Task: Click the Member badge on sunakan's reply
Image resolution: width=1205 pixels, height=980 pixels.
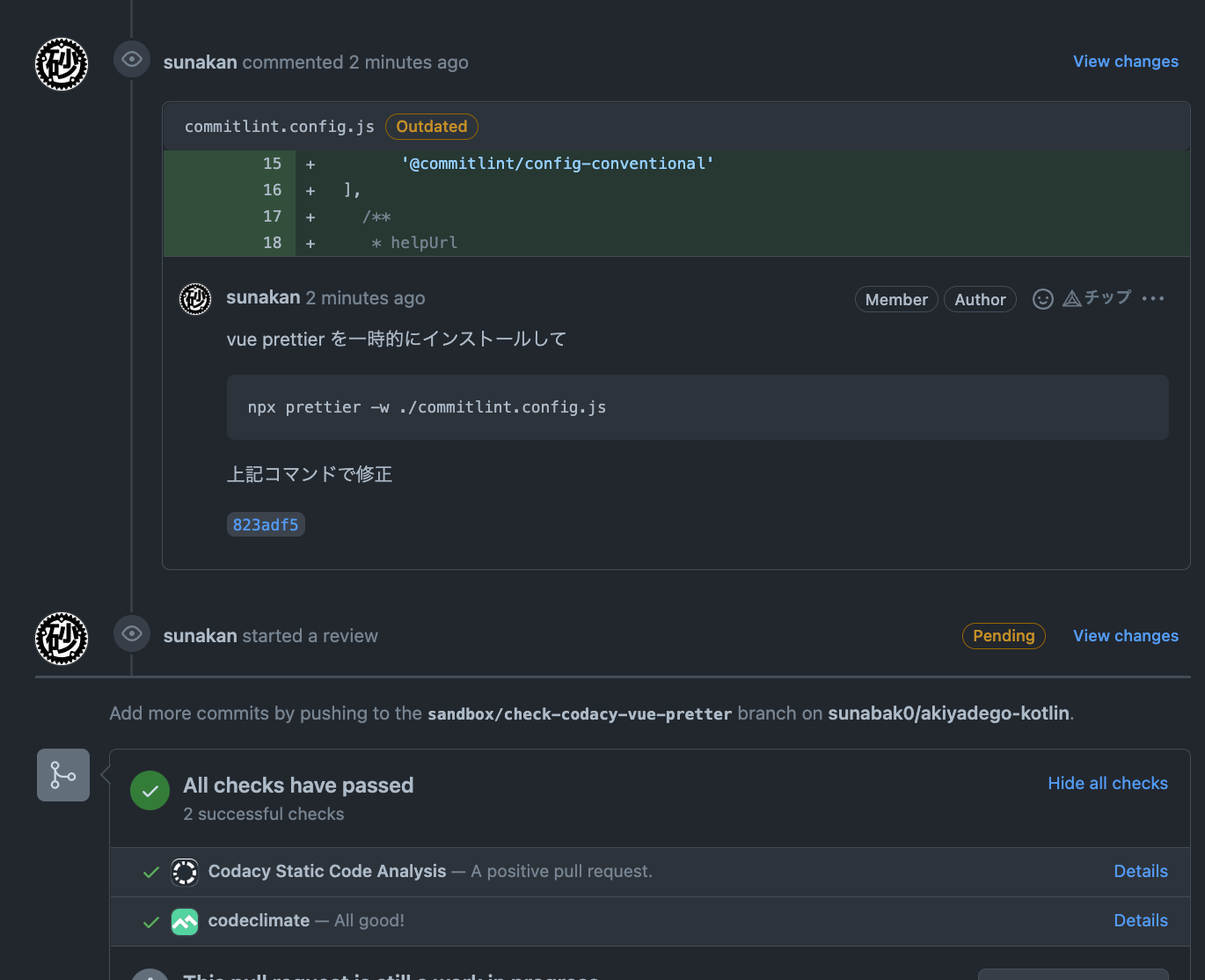Action: click(x=895, y=299)
